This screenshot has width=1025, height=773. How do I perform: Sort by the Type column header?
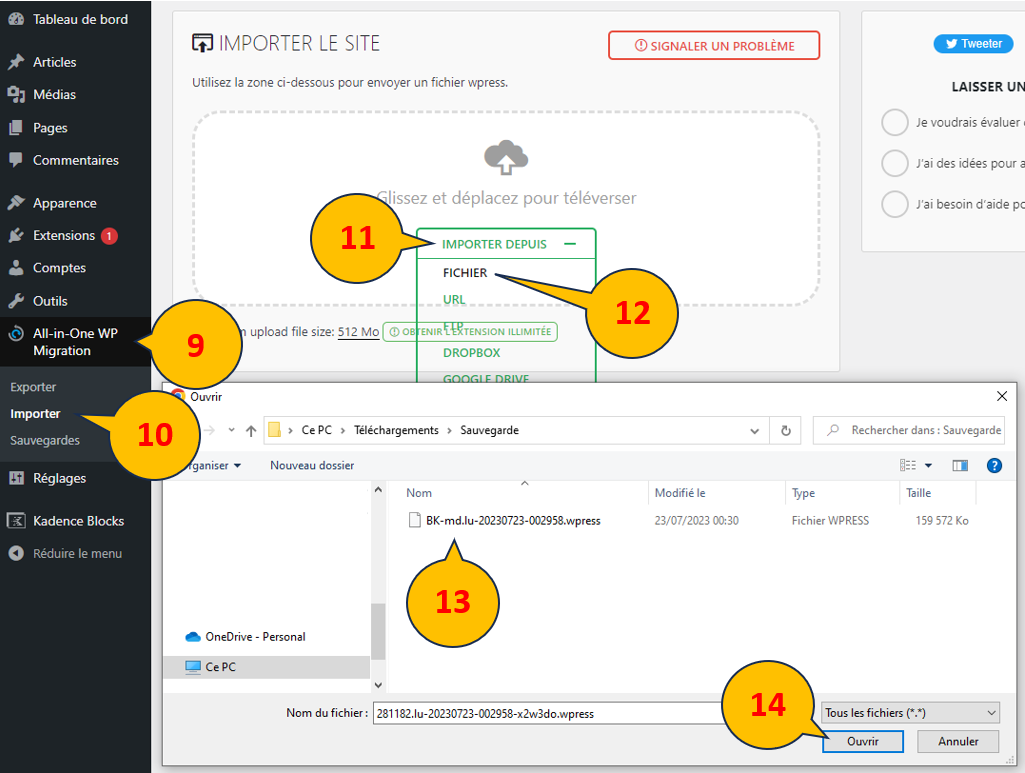pyautogui.click(x=803, y=493)
